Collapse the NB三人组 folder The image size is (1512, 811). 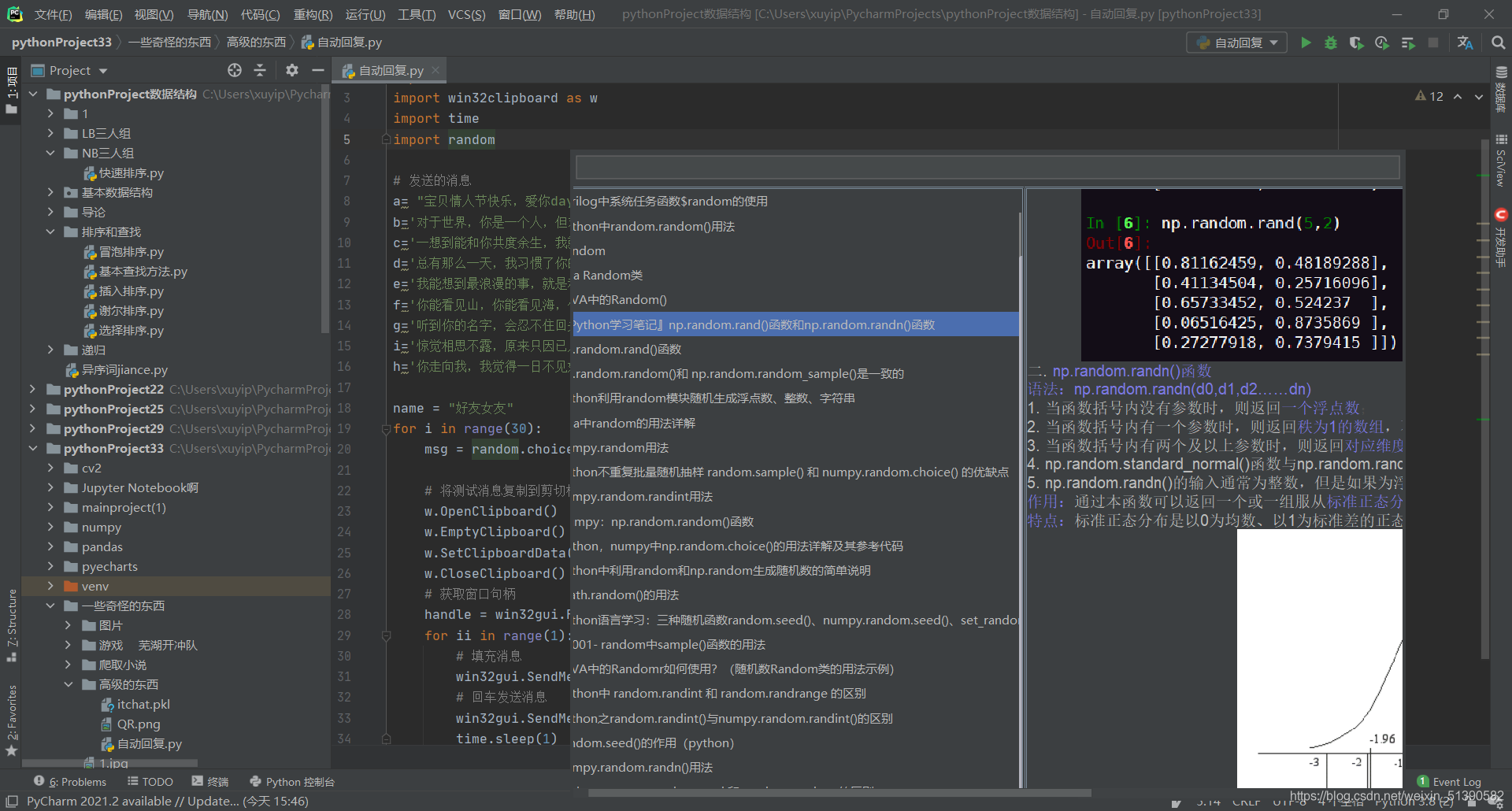50,153
